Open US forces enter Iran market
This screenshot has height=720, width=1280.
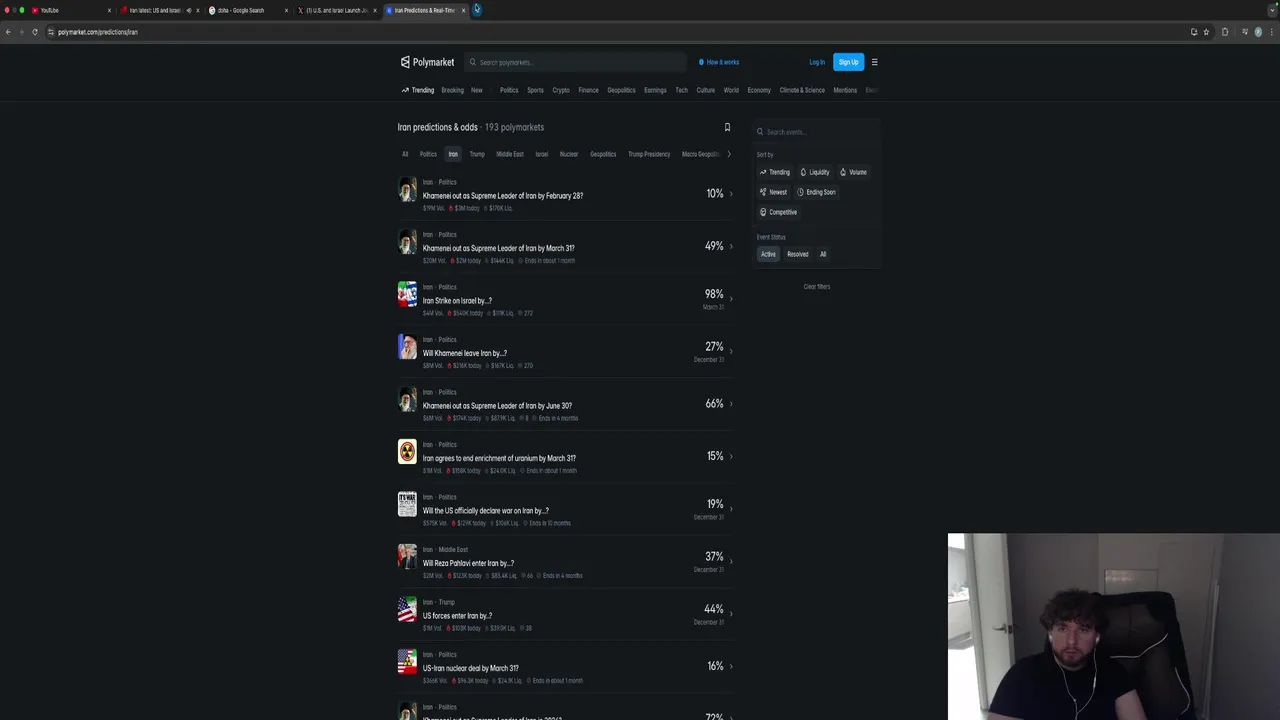(x=457, y=616)
